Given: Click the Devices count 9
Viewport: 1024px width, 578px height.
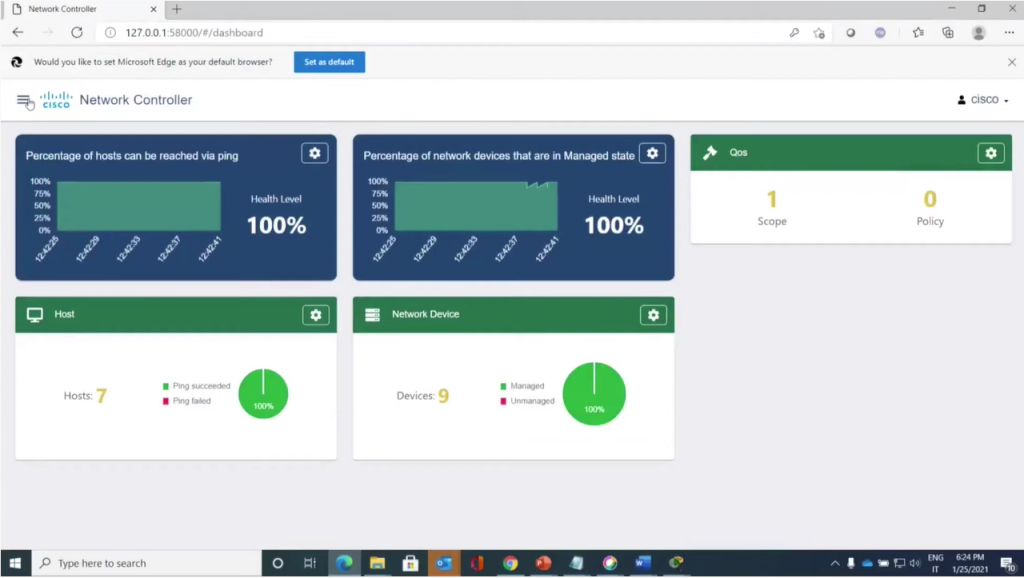Looking at the screenshot, I should click(443, 396).
